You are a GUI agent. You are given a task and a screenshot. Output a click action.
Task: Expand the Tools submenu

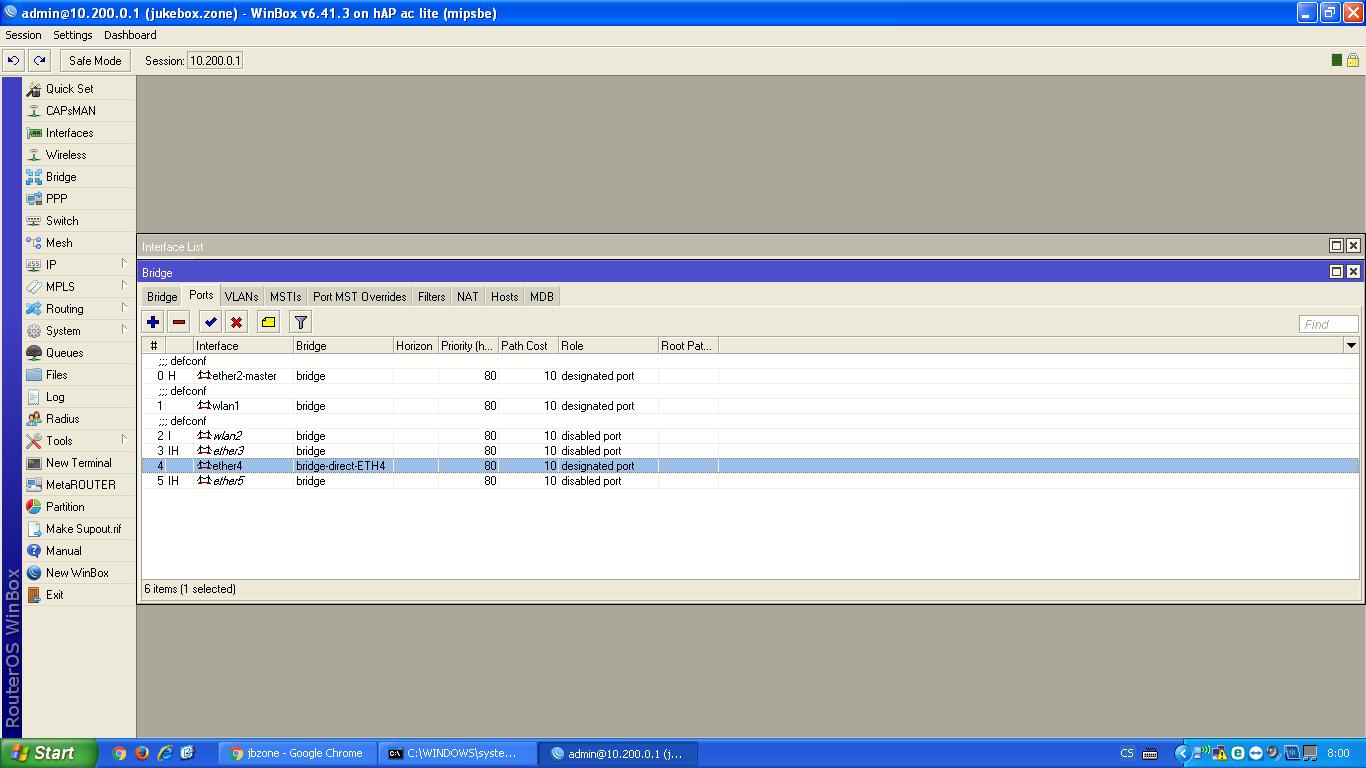point(79,441)
